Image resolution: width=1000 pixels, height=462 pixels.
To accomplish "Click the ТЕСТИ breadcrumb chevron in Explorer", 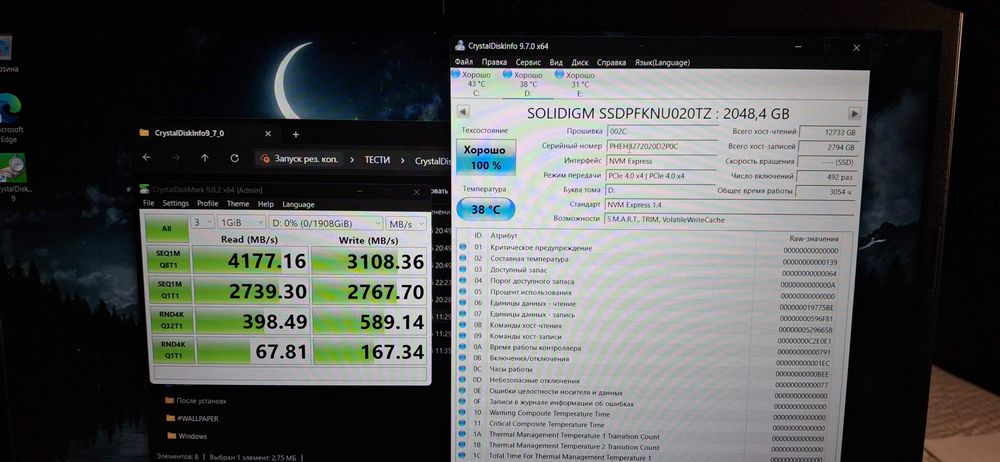I will coord(401,160).
